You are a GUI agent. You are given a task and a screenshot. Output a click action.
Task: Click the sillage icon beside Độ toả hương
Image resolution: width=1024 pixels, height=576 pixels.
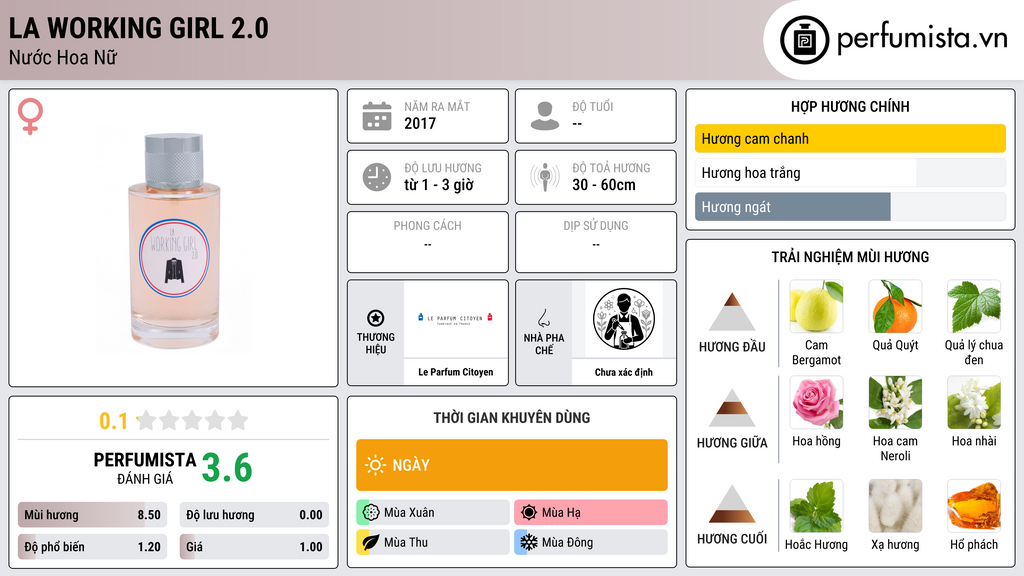click(545, 177)
